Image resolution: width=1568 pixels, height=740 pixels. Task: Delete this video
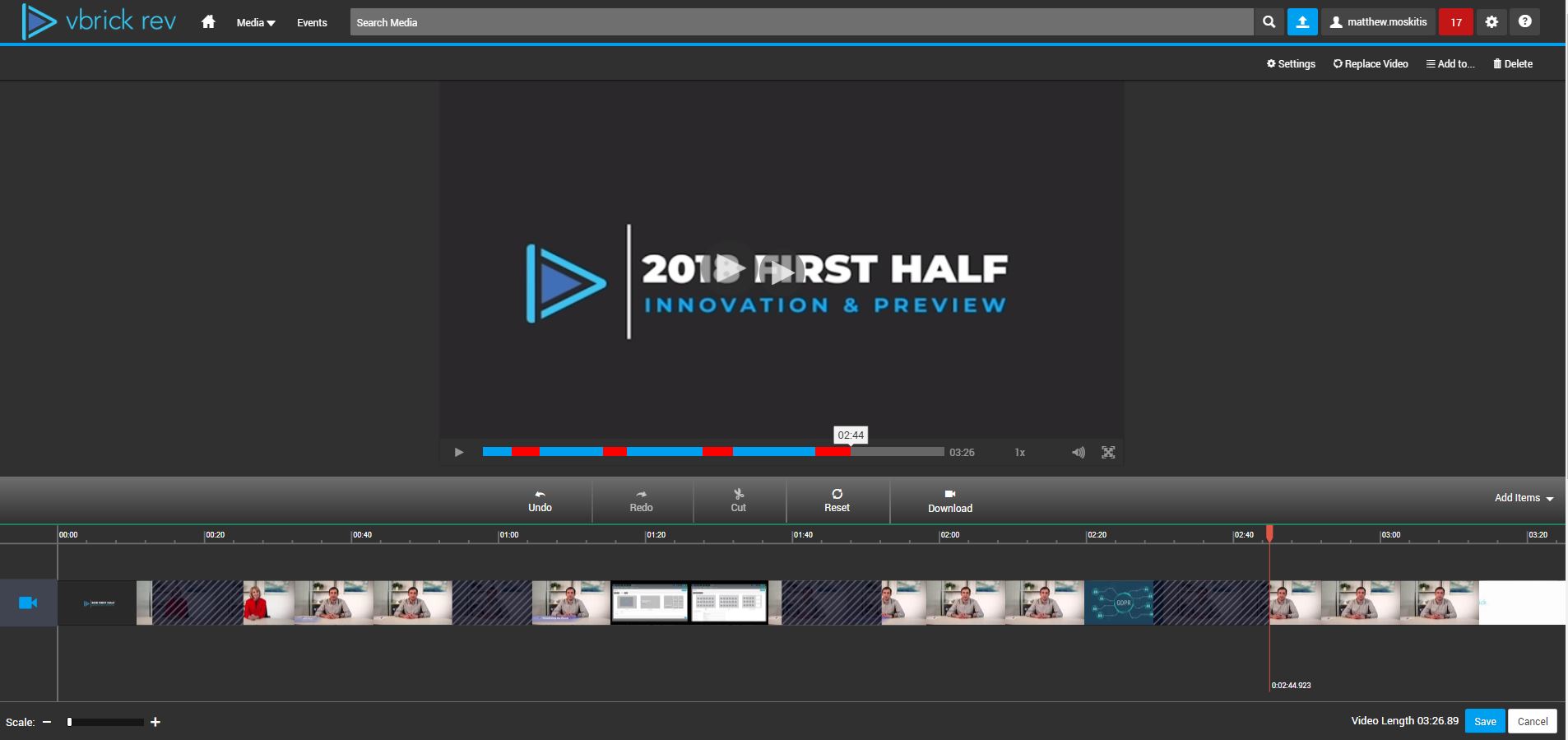[1513, 63]
